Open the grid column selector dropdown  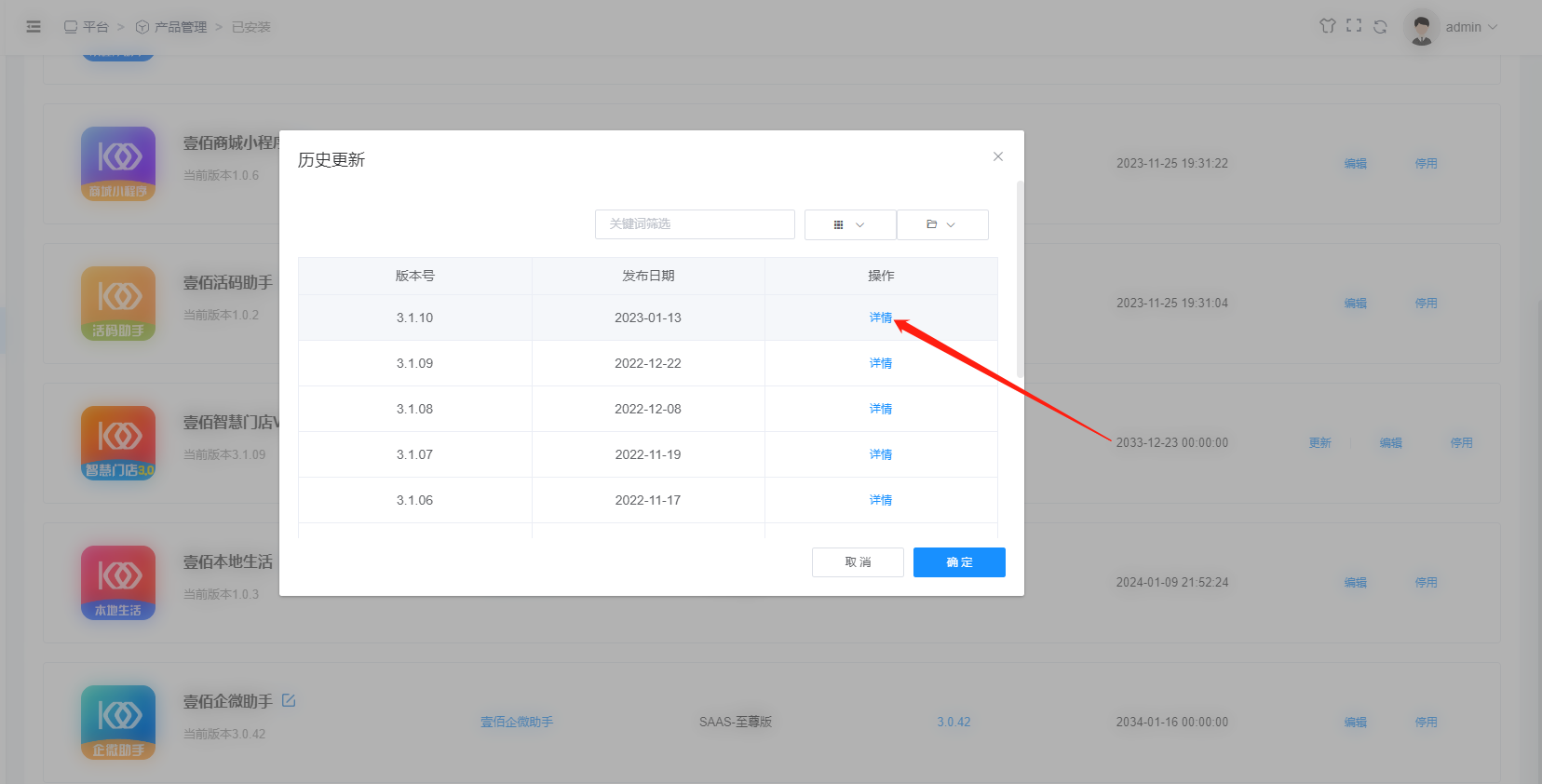pos(850,224)
